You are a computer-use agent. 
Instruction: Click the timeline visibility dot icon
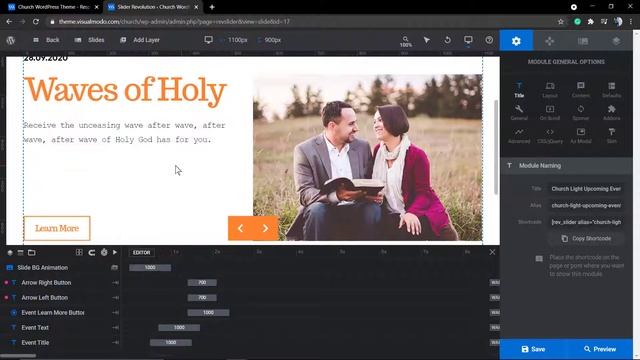point(10,253)
